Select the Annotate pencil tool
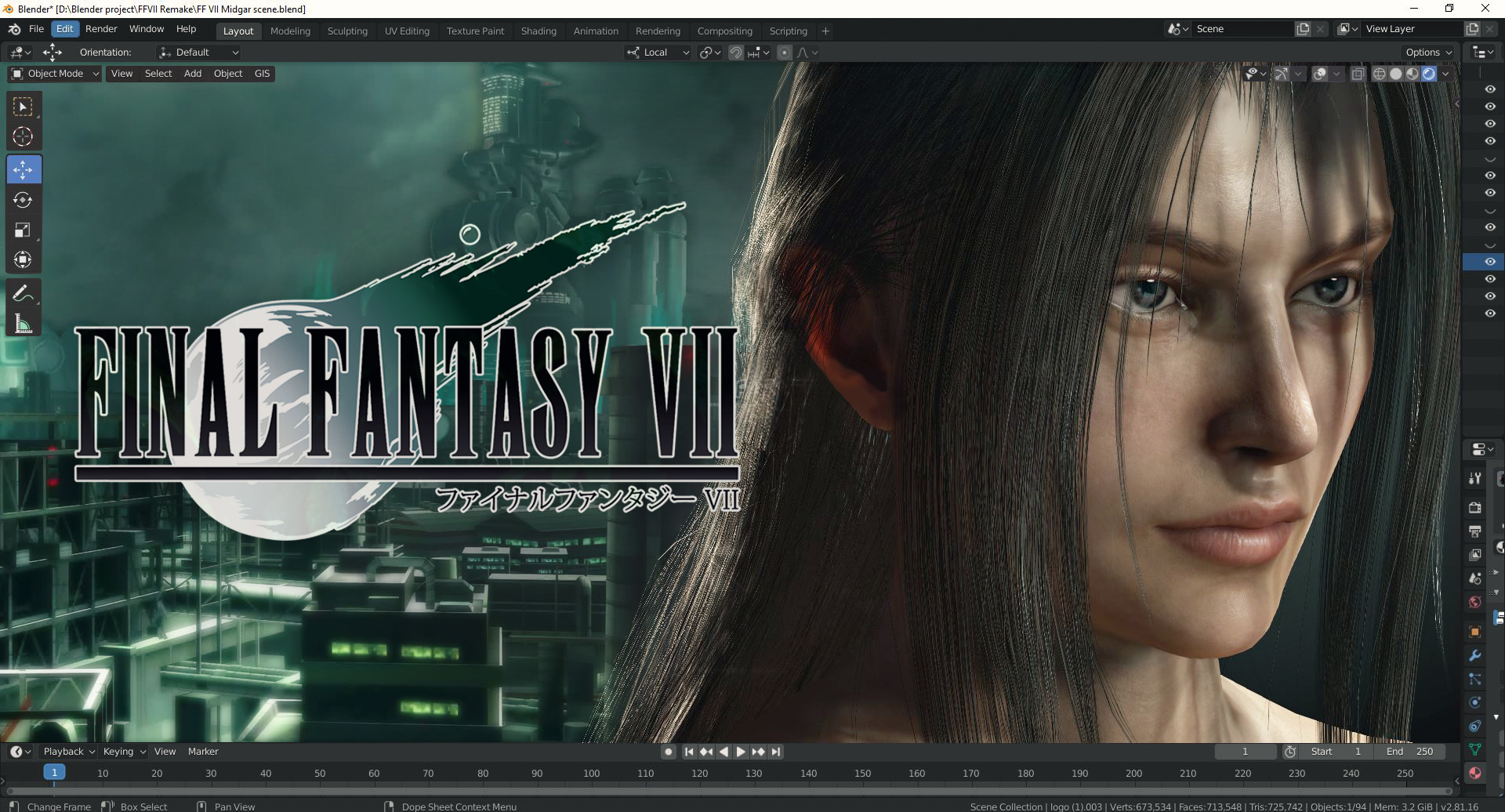 coord(23,294)
